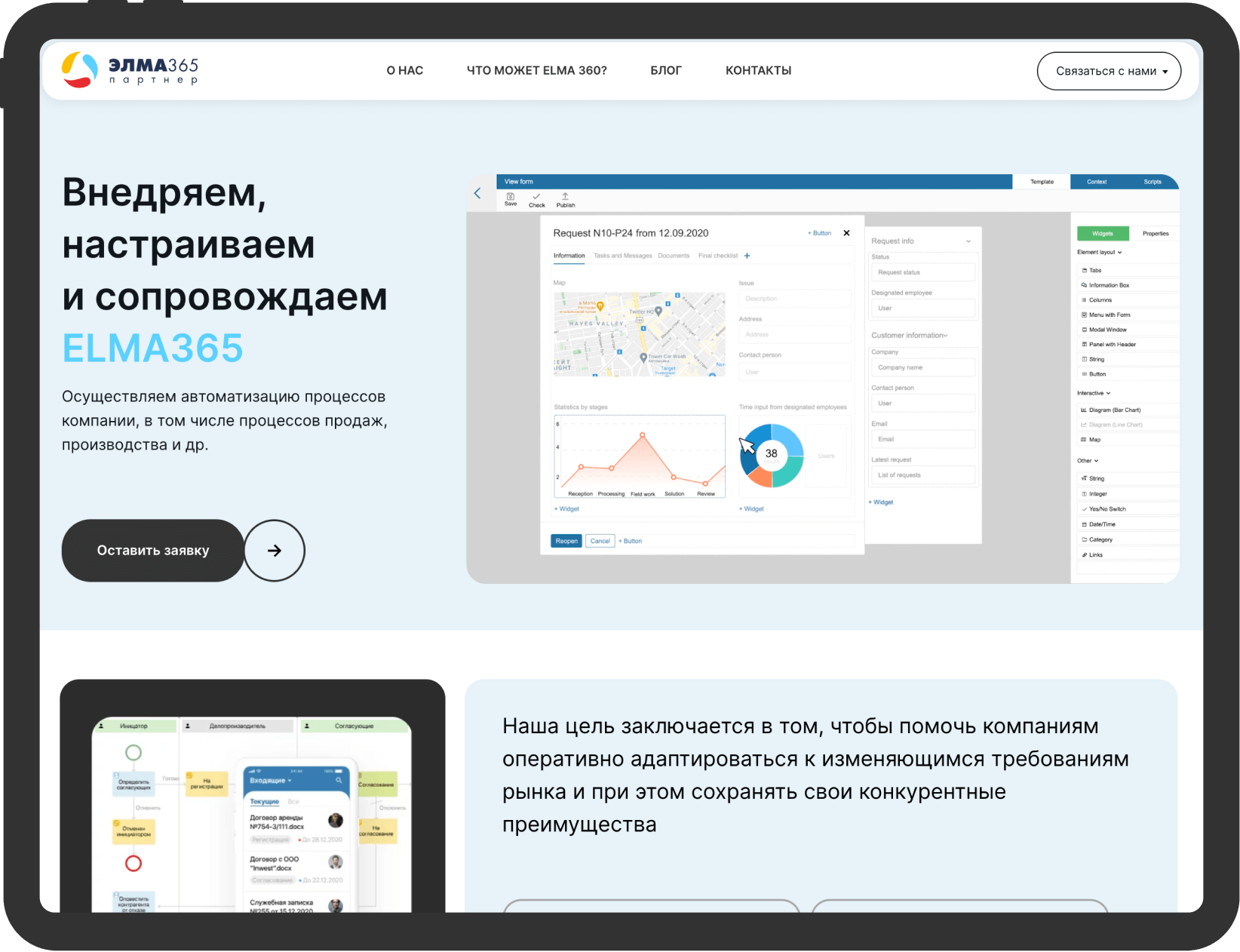Collapse the Other widgets section
The height and width of the screenshot is (952, 1240).
click(1088, 461)
